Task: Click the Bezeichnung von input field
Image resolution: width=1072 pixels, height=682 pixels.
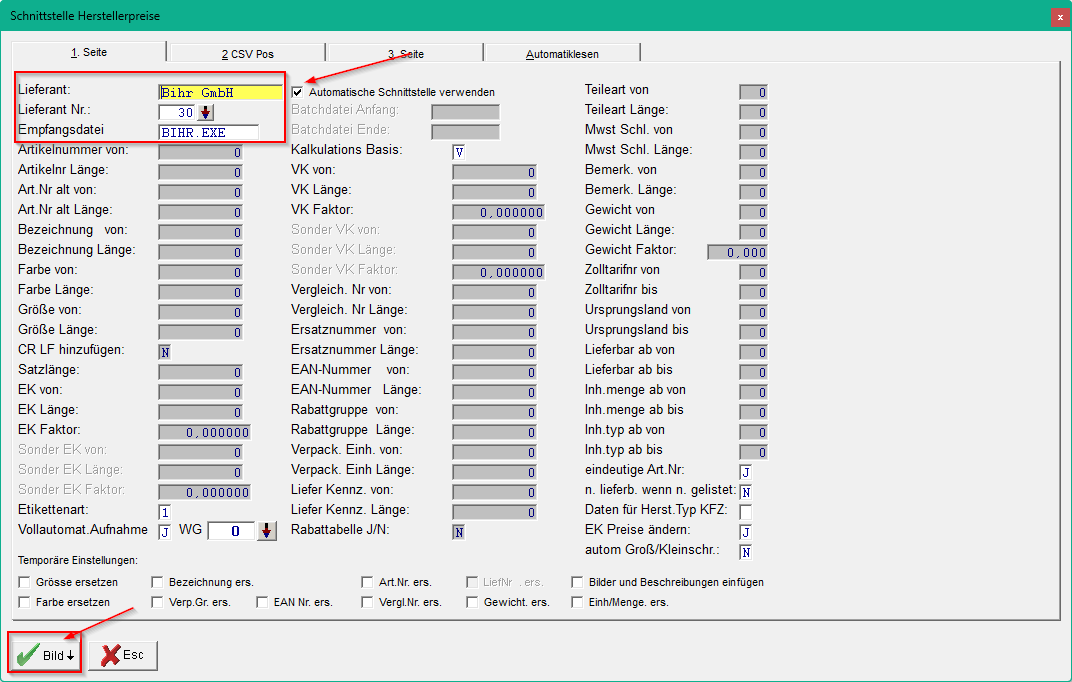Action: tap(200, 232)
